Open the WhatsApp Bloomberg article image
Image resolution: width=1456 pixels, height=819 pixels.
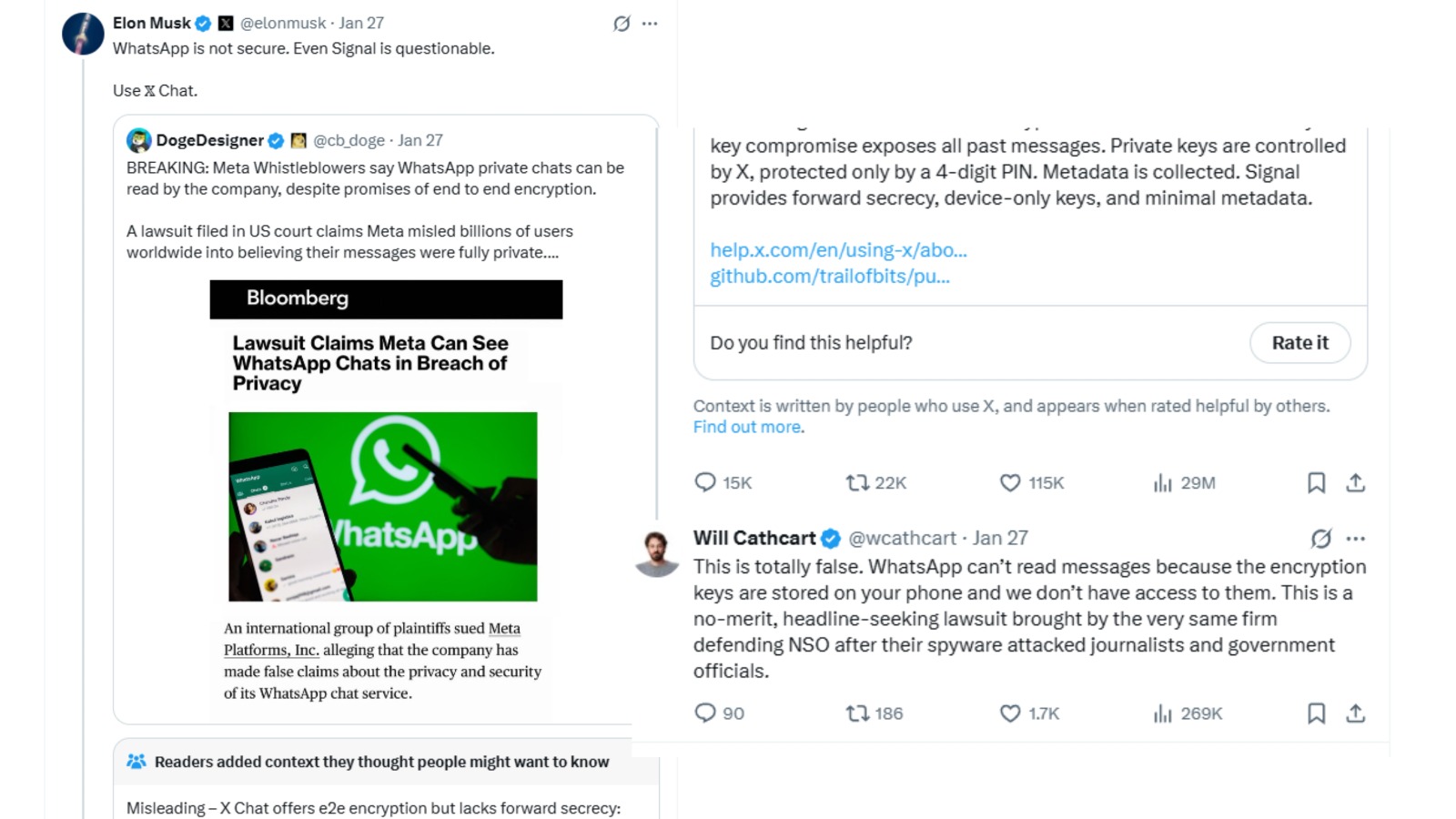coord(383,506)
